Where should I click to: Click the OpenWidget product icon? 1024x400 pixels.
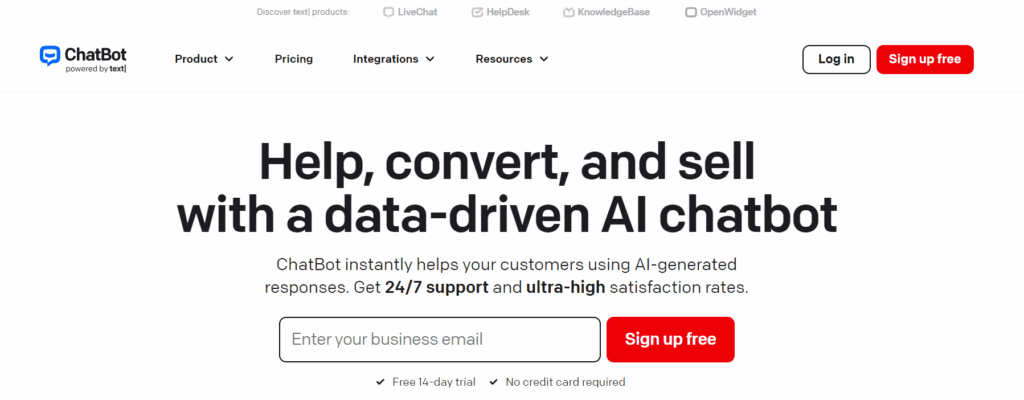pyautogui.click(x=691, y=13)
